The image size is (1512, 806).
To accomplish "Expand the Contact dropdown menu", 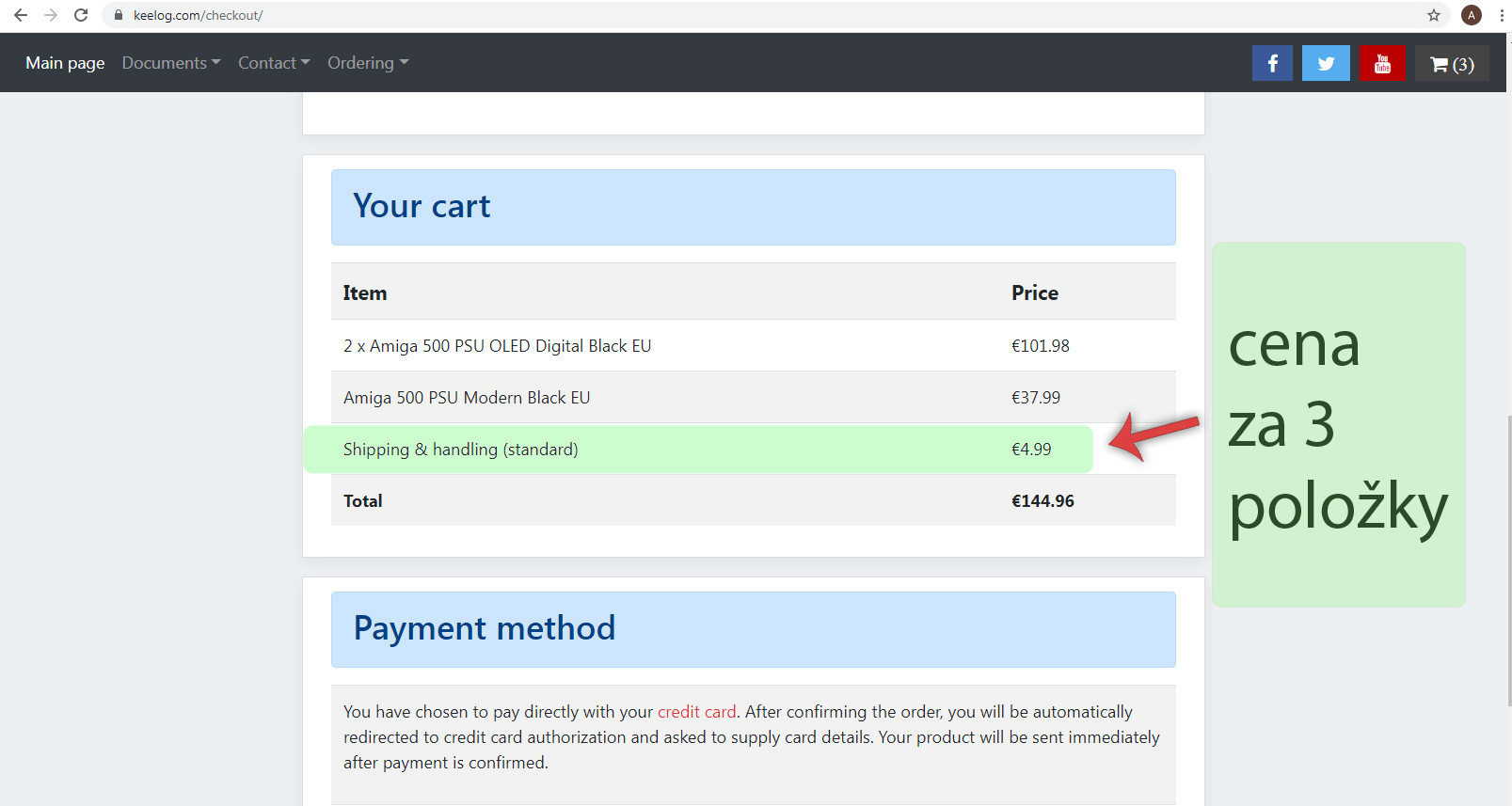I will click(x=273, y=63).
